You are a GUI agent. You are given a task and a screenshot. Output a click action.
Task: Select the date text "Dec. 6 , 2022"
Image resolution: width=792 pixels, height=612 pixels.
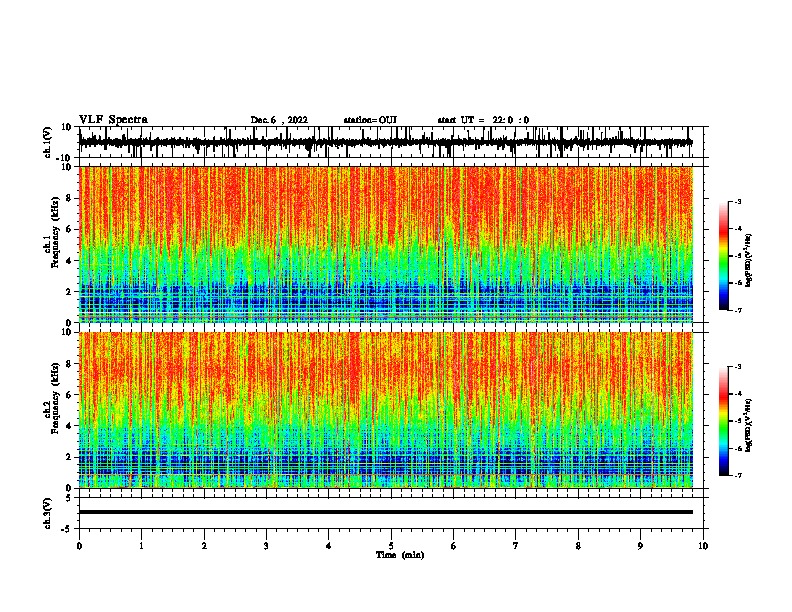click(279, 120)
